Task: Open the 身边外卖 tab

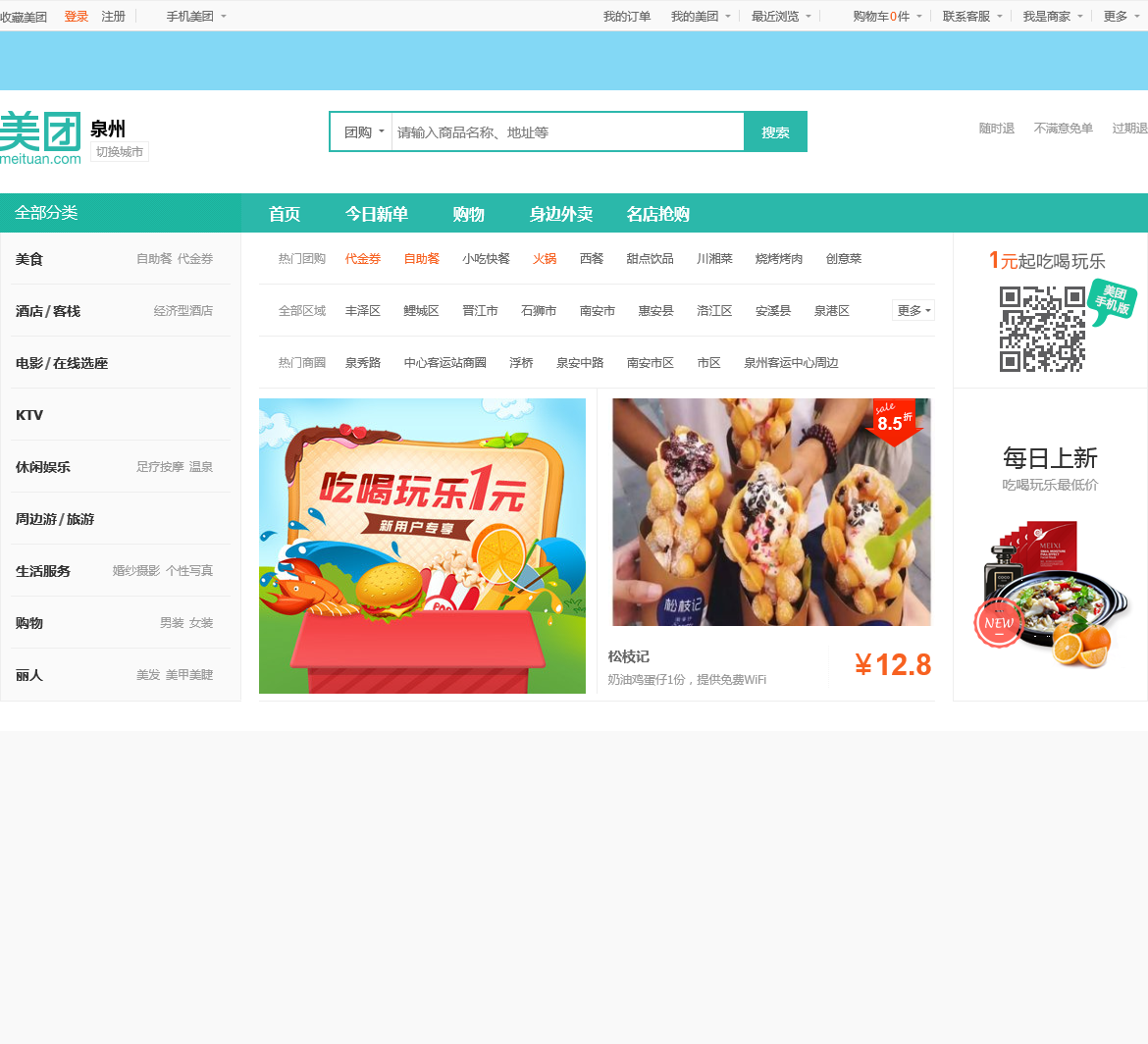Action: point(561,214)
